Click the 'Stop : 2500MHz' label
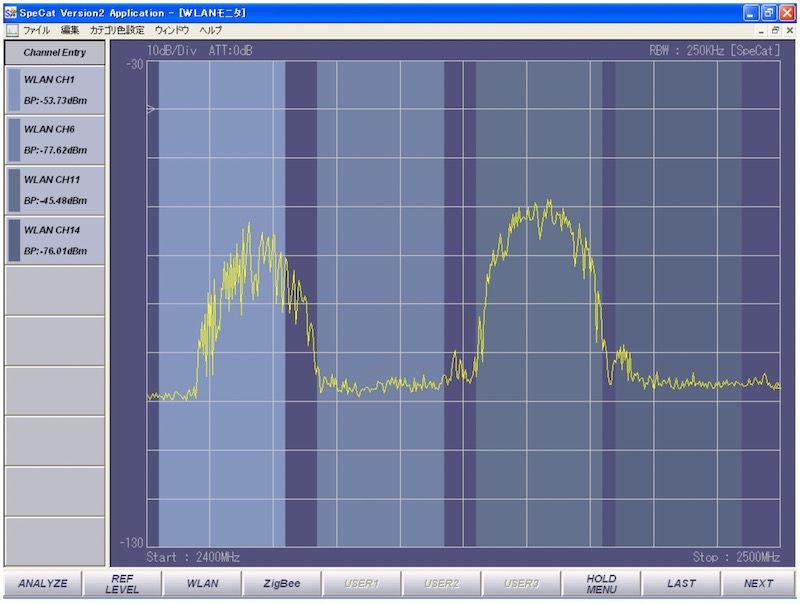This screenshot has width=800, height=604. tap(736, 557)
